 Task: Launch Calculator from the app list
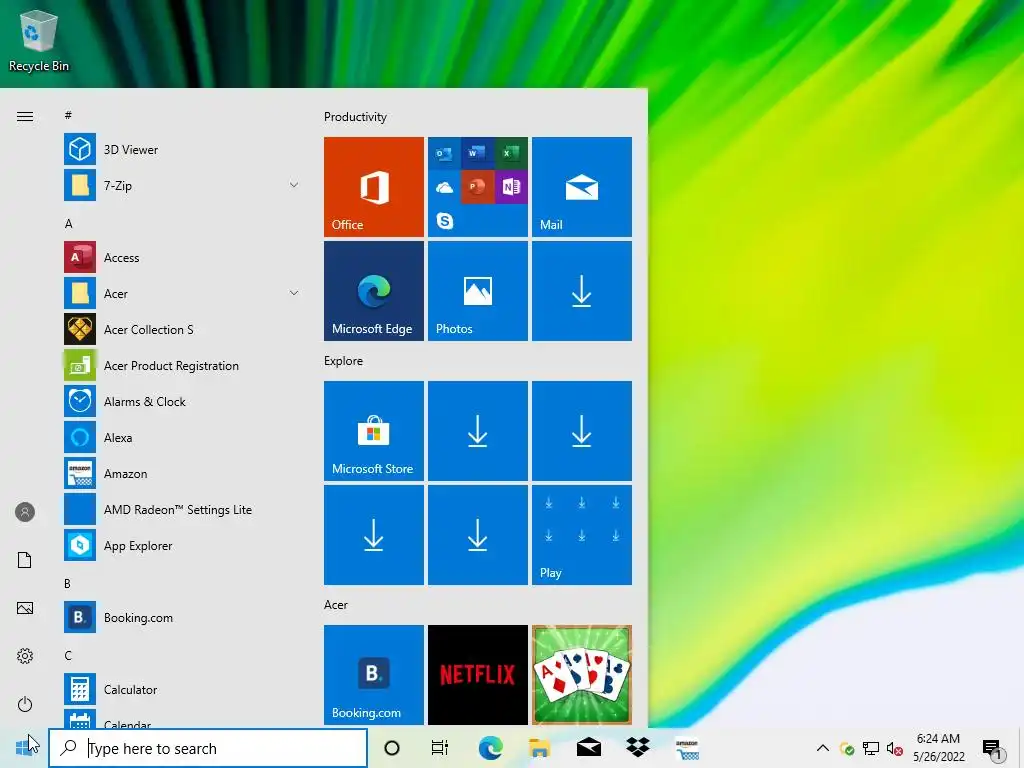183,689
